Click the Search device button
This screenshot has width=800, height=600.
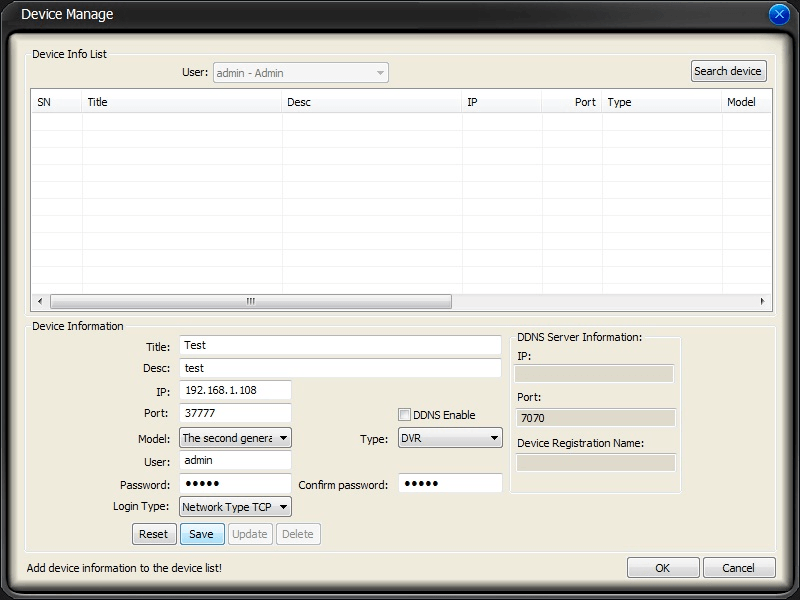[728, 71]
